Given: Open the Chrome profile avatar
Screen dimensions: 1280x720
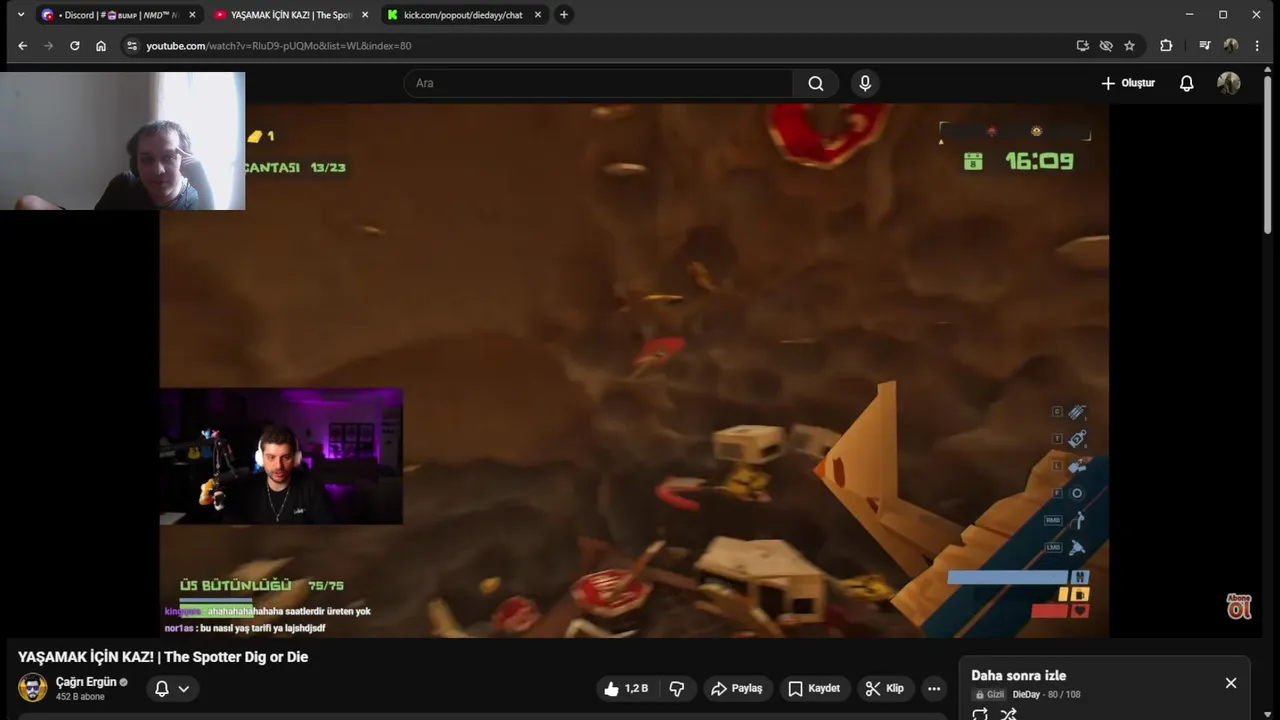Looking at the screenshot, I should (1231, 46).
